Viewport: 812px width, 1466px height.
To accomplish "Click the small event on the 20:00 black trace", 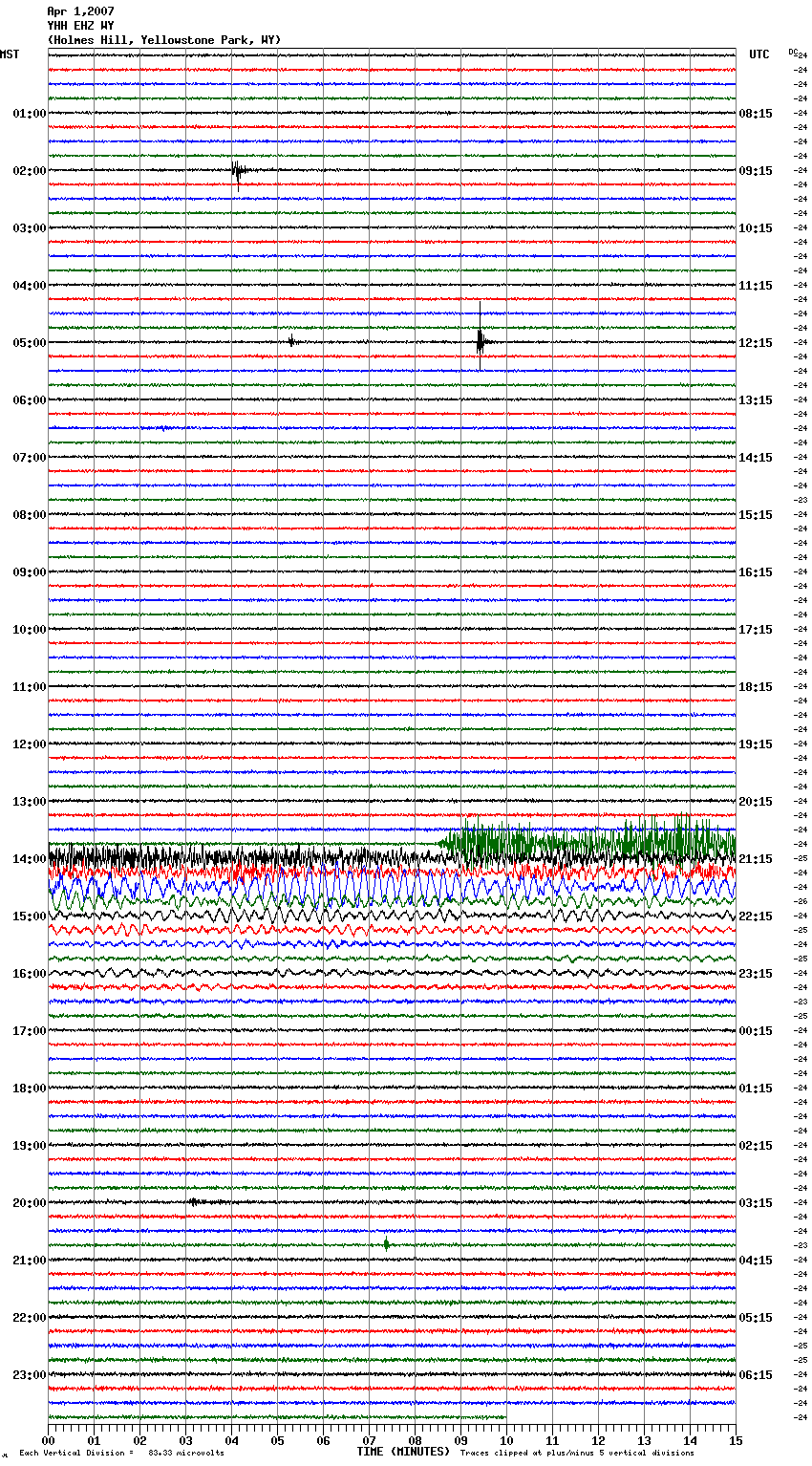I will pos(195,1202).
